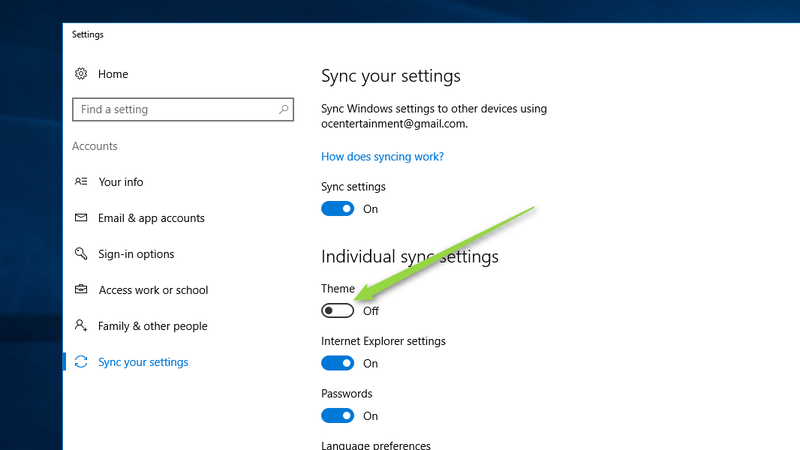Viewport: 800px width, 450px height.
Task: Go to Sign-in options page
Action: pyautogui.click(x=136, y=254)
